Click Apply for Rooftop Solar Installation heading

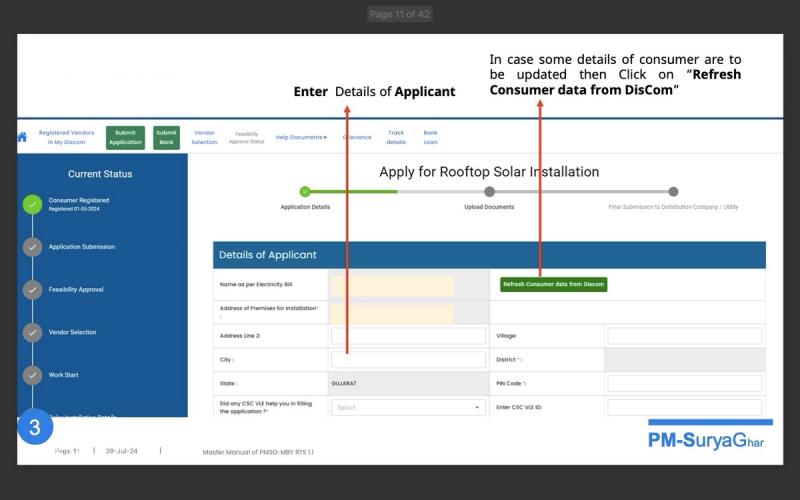[489, 172]
